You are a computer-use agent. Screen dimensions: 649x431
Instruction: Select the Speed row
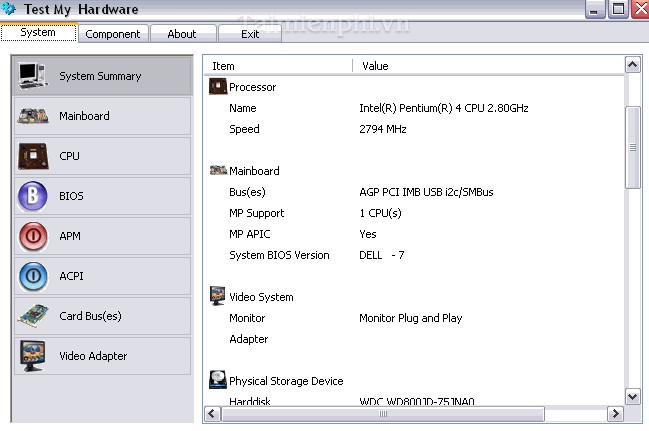[414, 129]
